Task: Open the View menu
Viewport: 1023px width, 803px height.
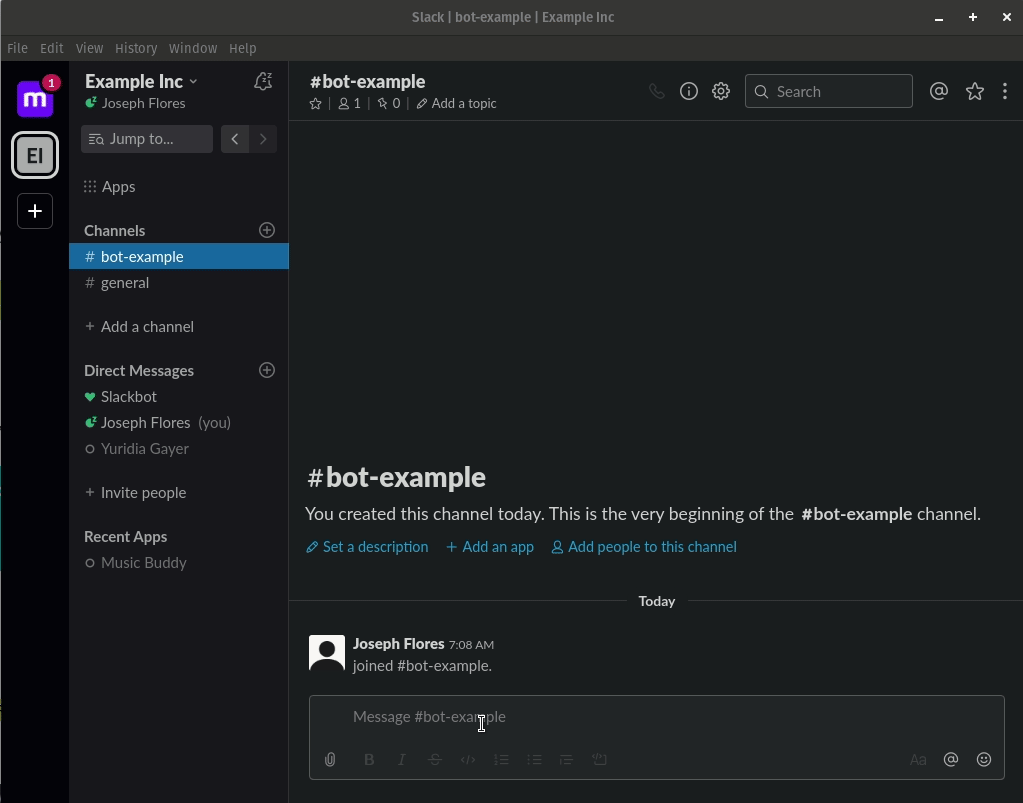Action: coord(89,48)
